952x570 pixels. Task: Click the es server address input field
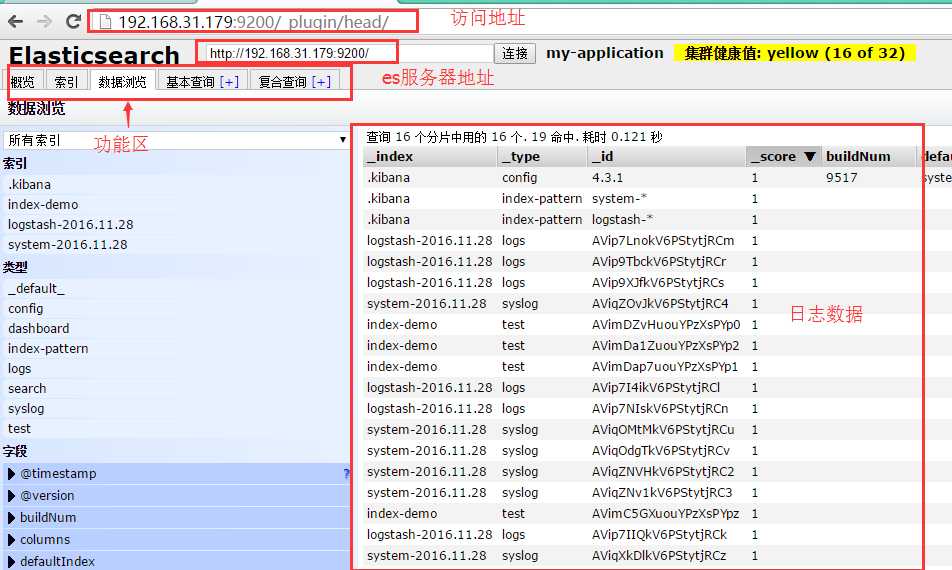(x=349, y=53)
